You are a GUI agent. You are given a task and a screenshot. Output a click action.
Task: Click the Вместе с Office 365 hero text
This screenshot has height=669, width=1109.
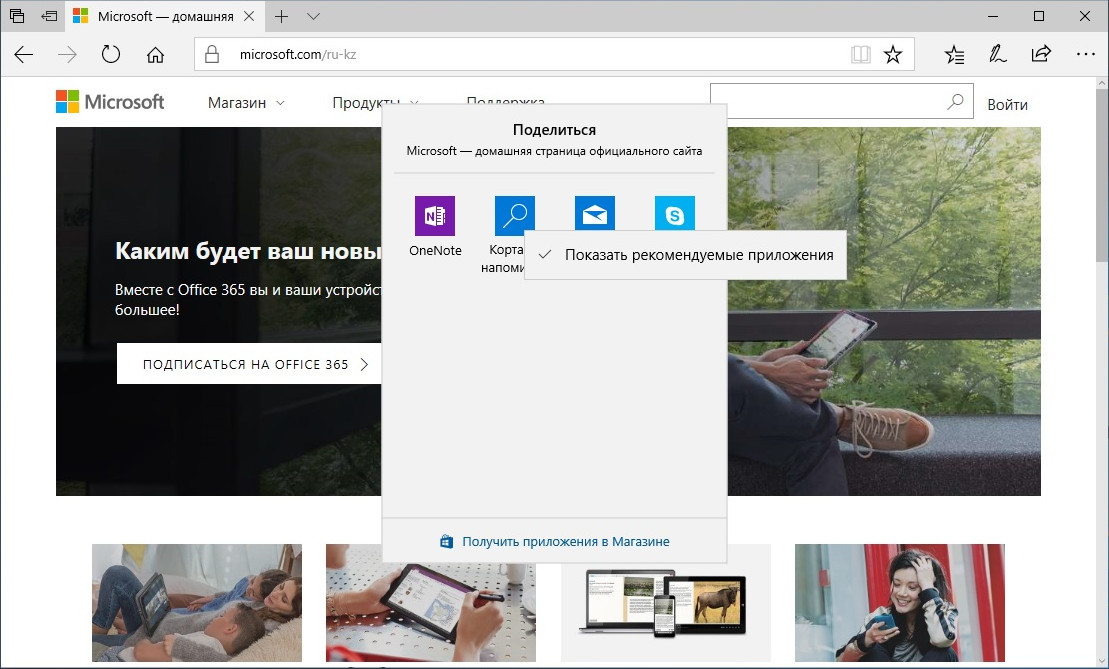248,300
